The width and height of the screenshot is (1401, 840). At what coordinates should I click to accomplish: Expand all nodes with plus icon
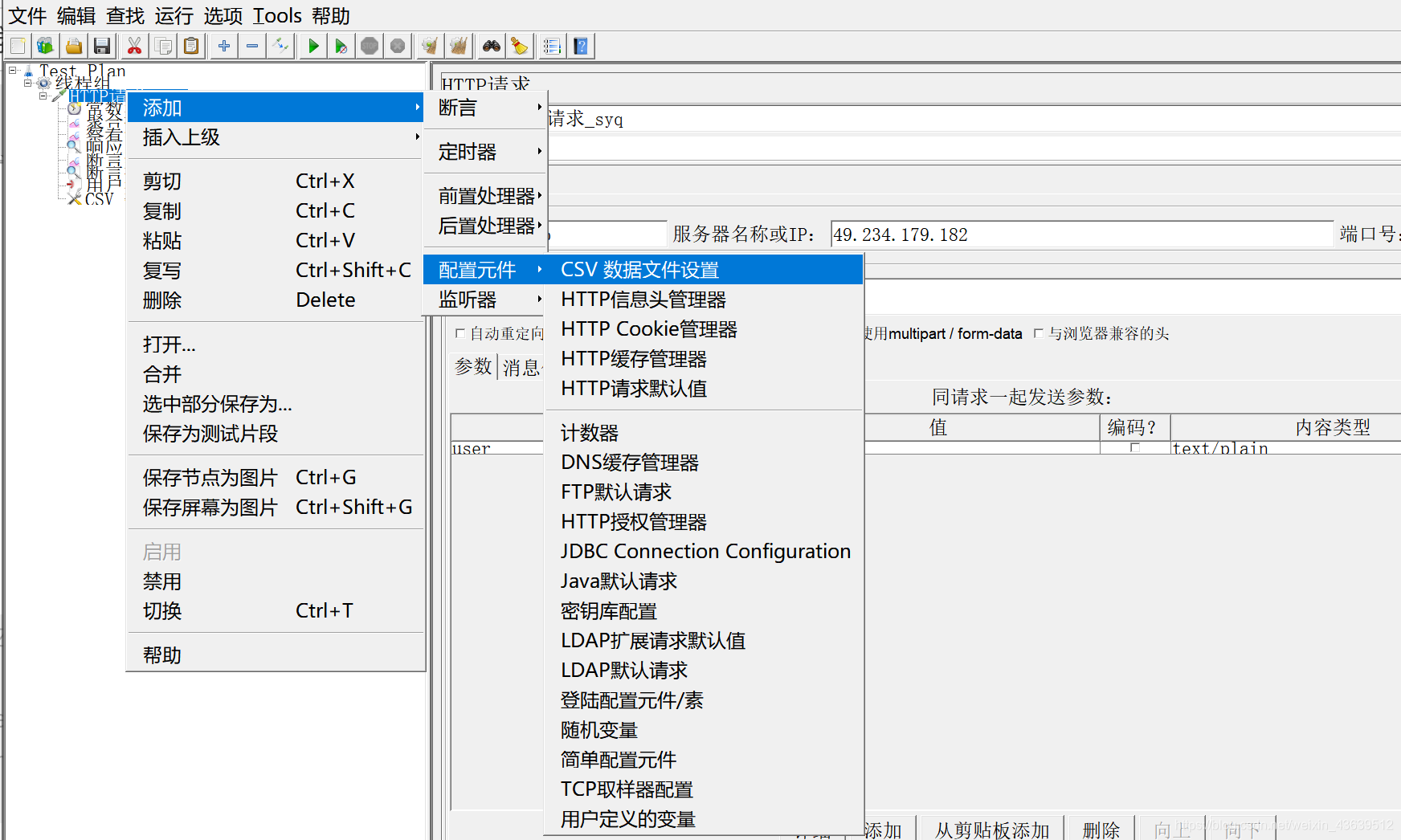[x=224, y=47]
